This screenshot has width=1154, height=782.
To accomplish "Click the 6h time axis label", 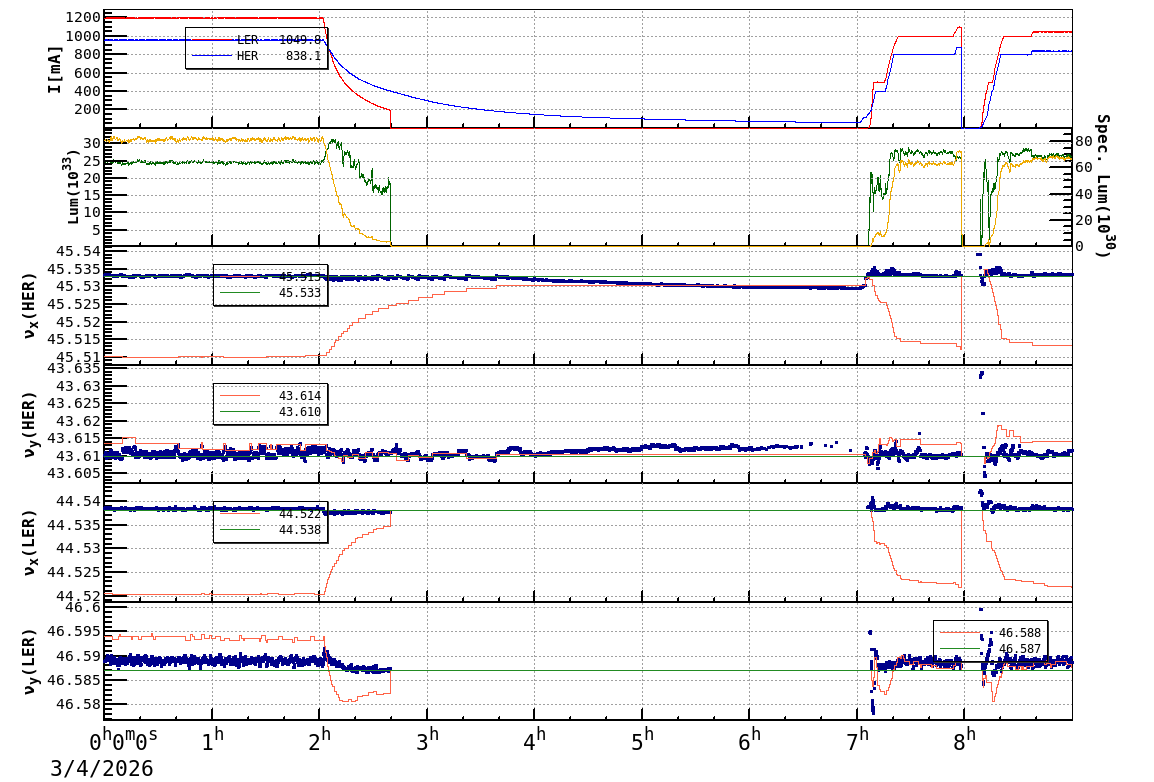I will coord(750,740).
